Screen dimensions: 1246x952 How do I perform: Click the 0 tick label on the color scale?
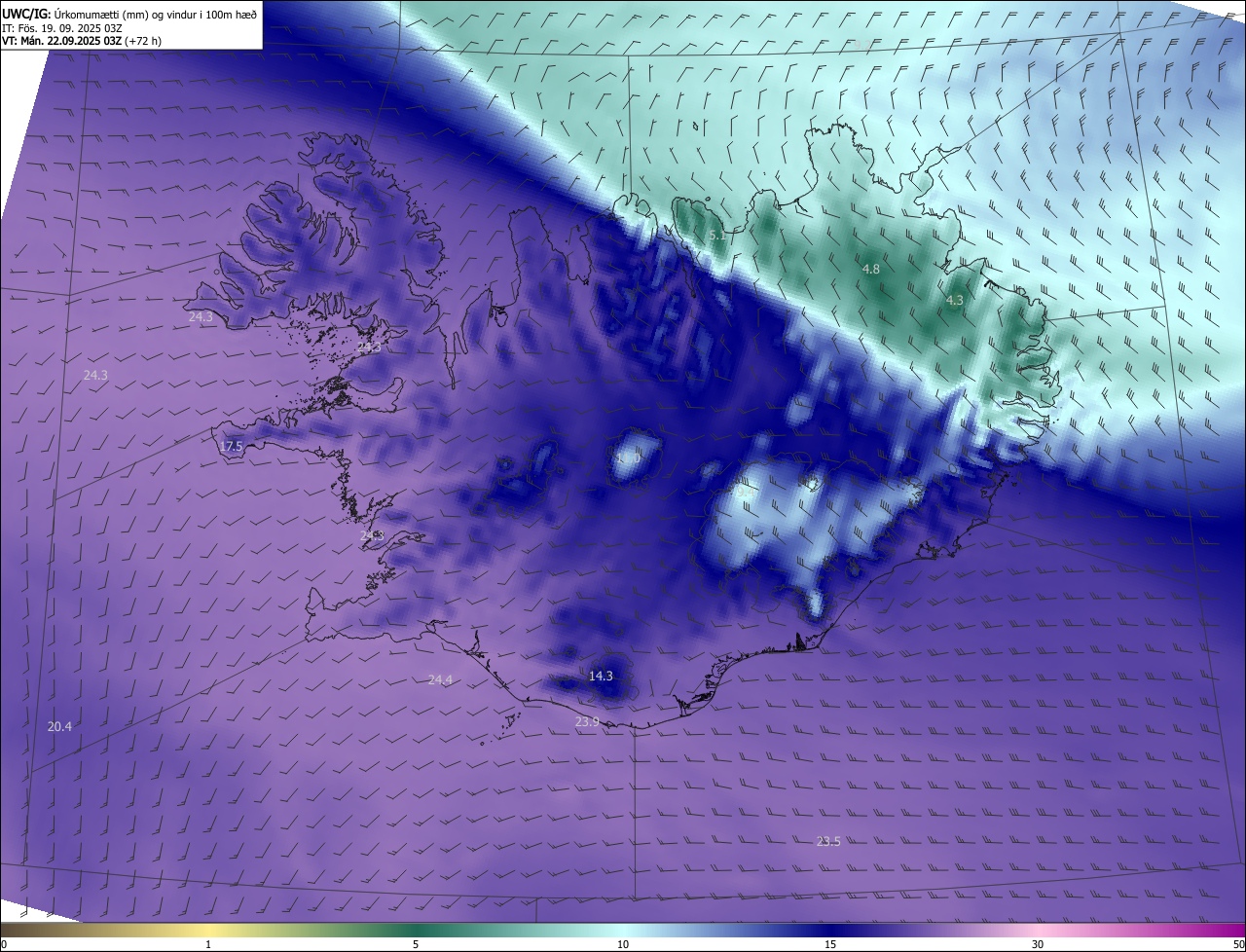tap(4, 944)
